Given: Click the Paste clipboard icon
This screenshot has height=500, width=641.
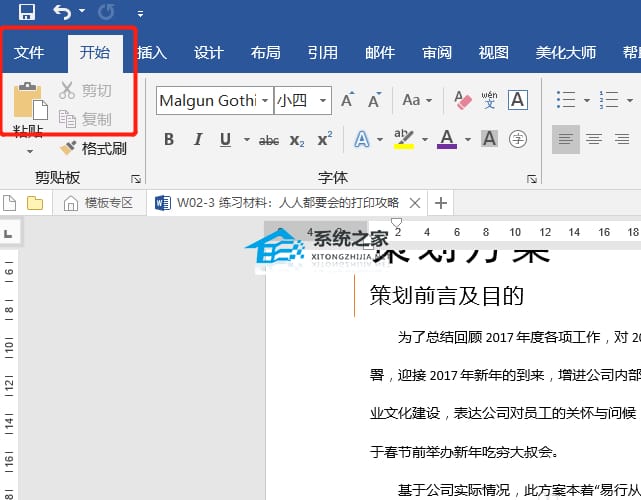Looking at the screenshot, I should click(x=29, y=105).
